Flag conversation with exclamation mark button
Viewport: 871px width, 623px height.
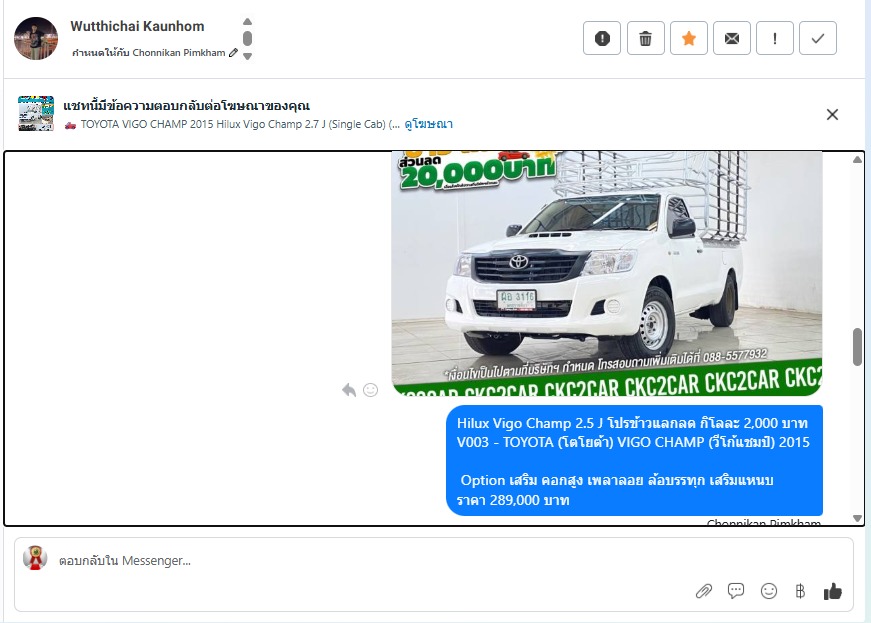coord(775,38)
